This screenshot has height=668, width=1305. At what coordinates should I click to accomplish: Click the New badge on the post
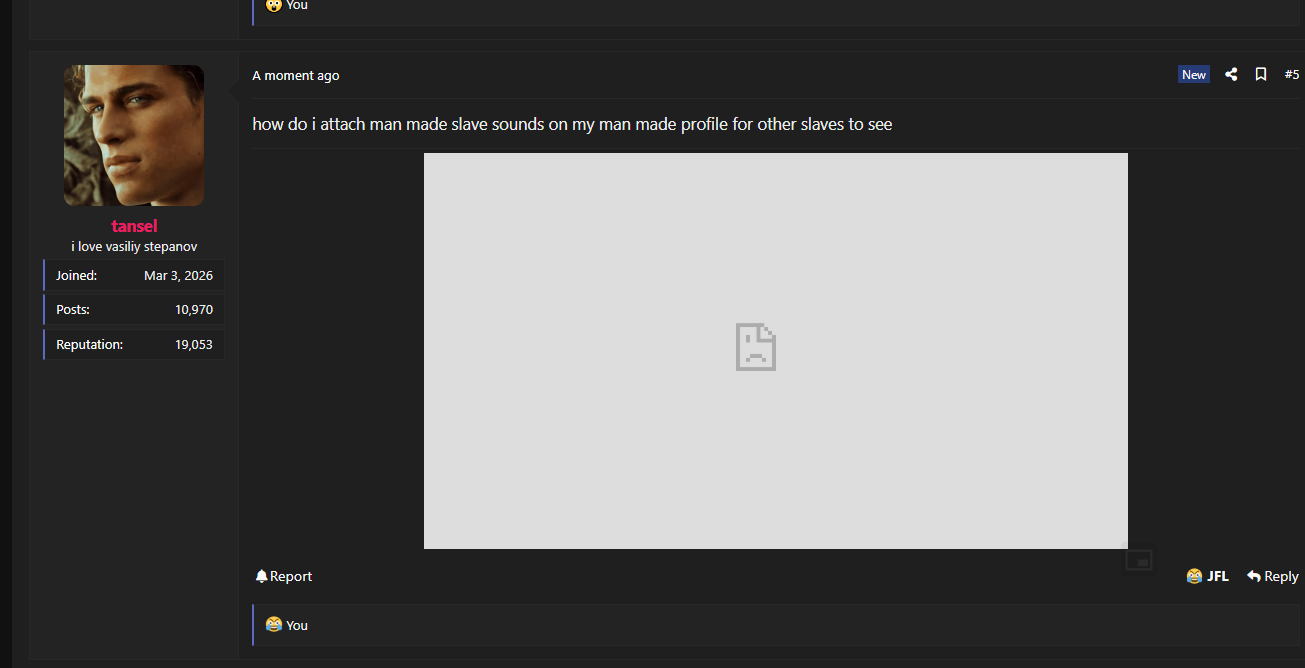[x=1194, y=75]
